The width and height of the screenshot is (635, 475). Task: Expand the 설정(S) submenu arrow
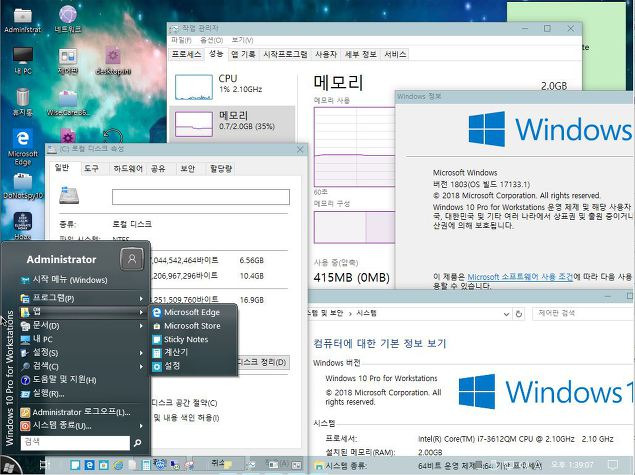click(141, 353)
